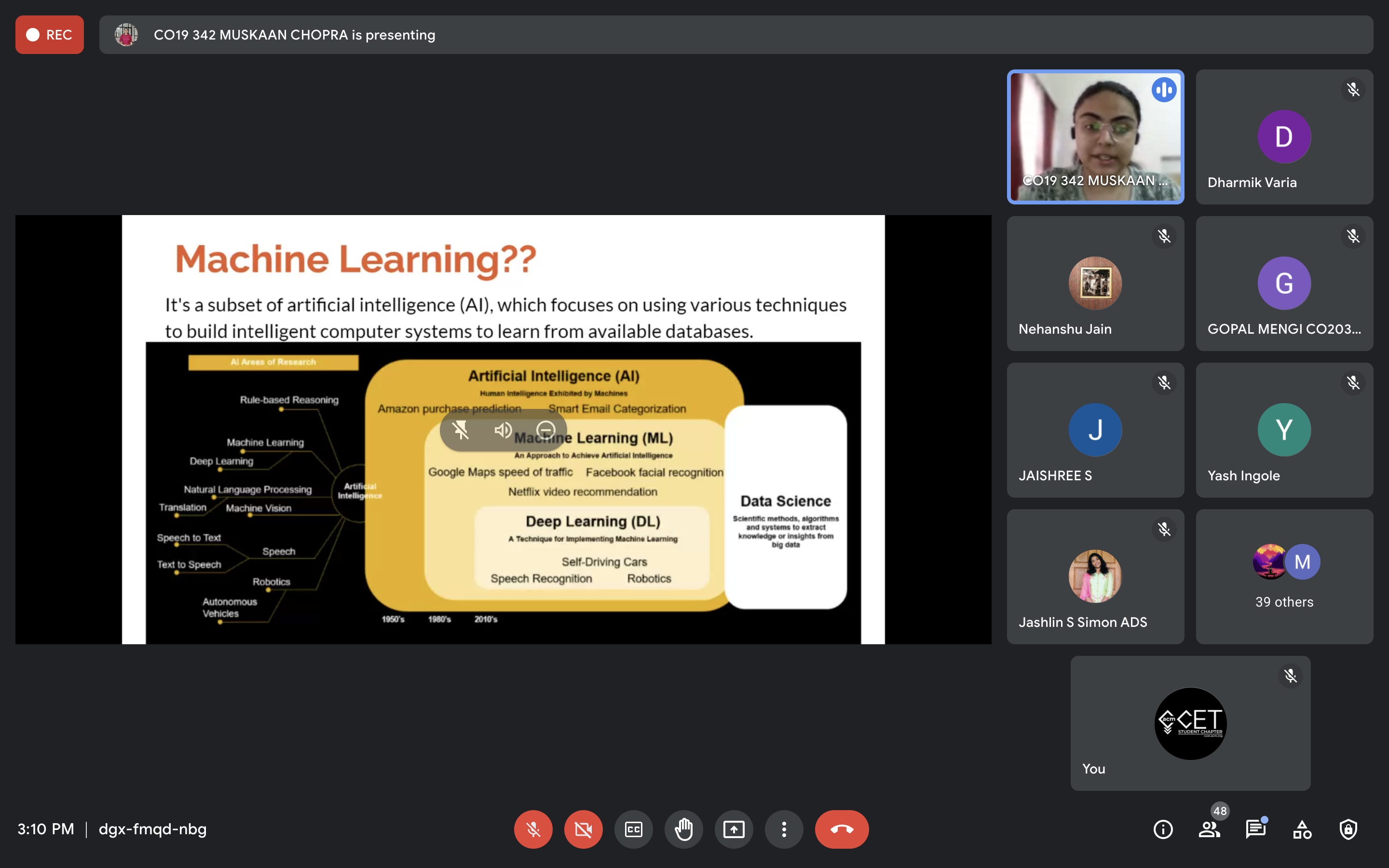The image size is (1389, 868).
Task: Turn on your camera
Action: [583, 829]
